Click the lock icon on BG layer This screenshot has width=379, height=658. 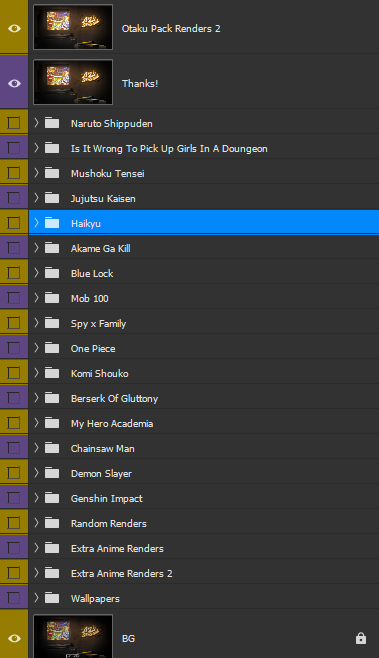coord(361,638)
